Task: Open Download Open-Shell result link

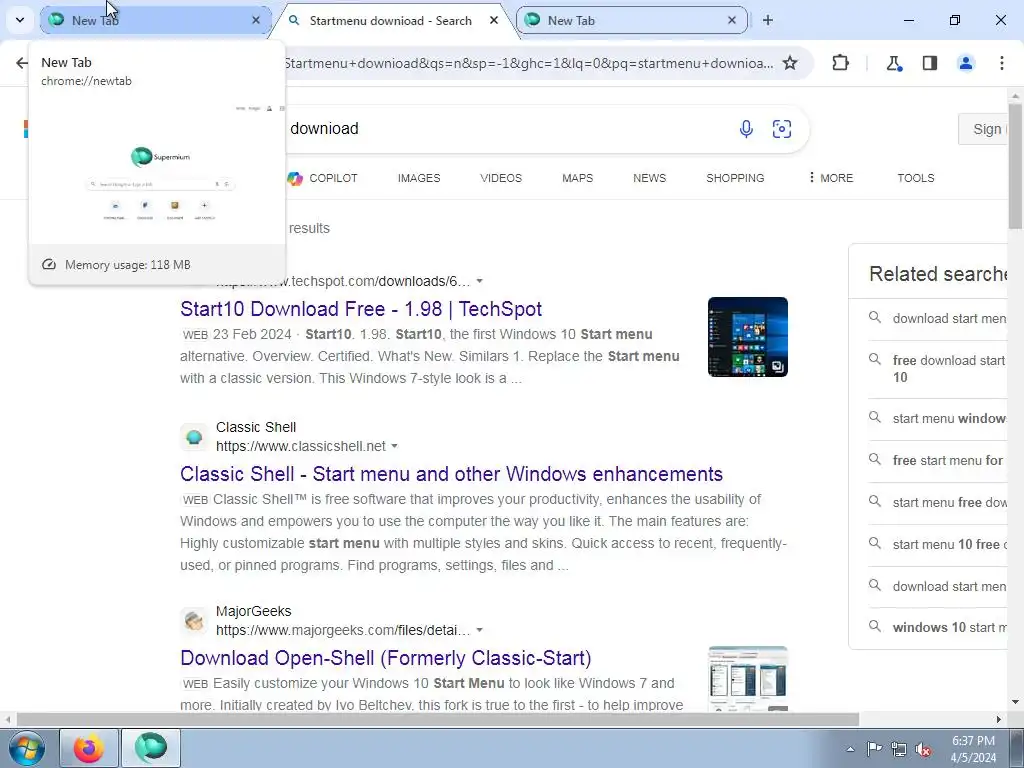Action: (386, 658)
